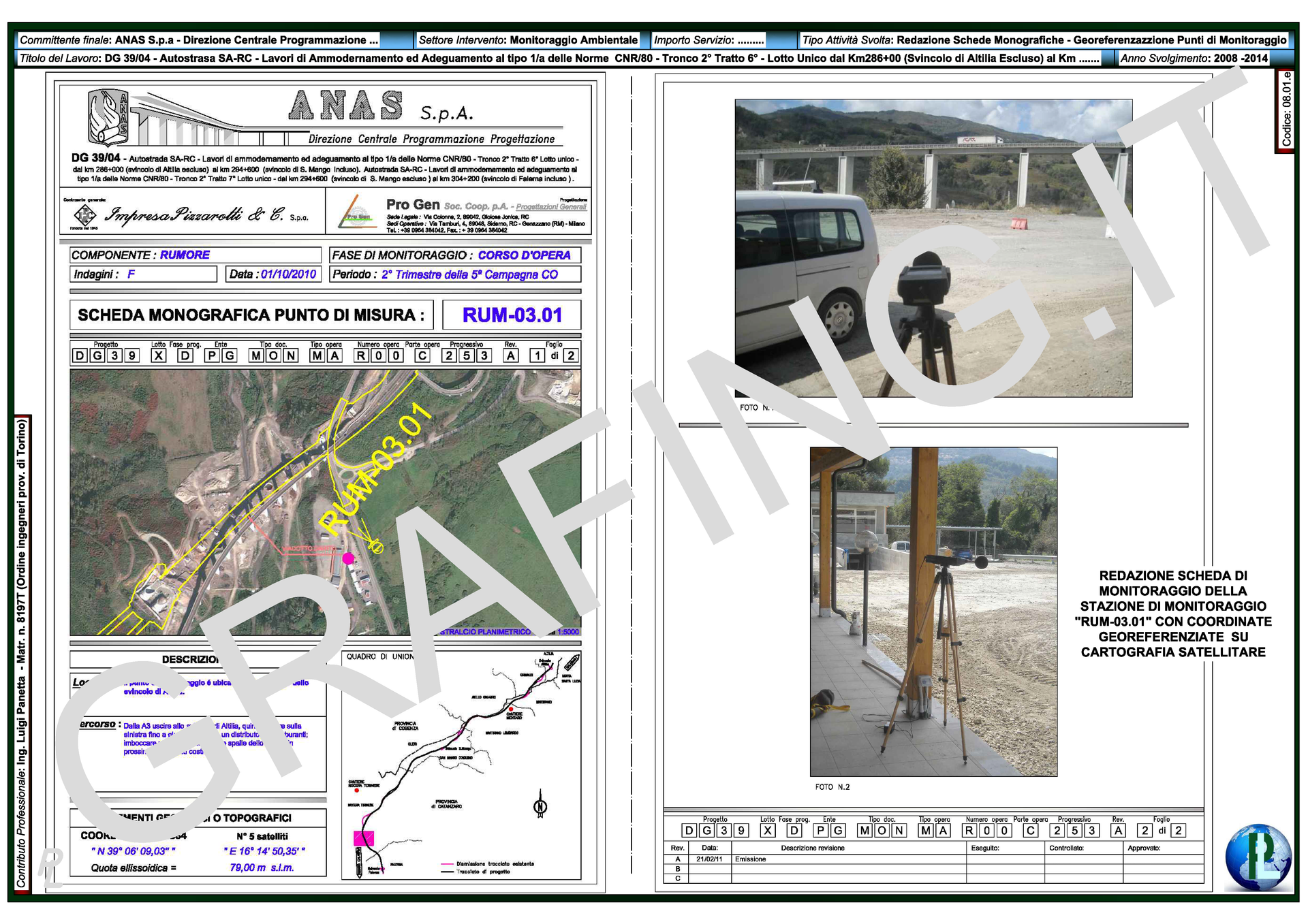Click the Settore Intervento header cell
This screenshot has width=1308, height=924.
click(x=527, y=40)
